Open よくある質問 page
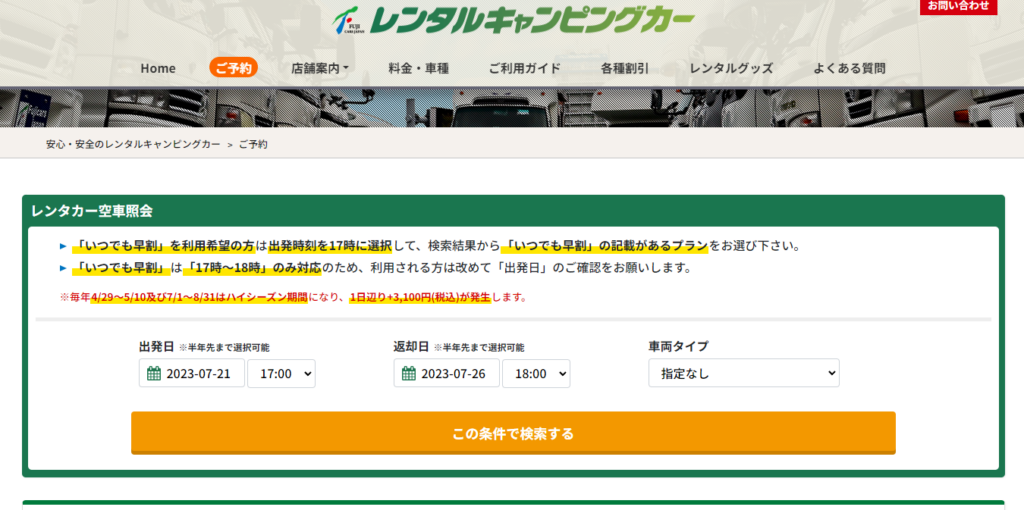The height and width of the screenshot is (510, 1024). pos(849,68)
